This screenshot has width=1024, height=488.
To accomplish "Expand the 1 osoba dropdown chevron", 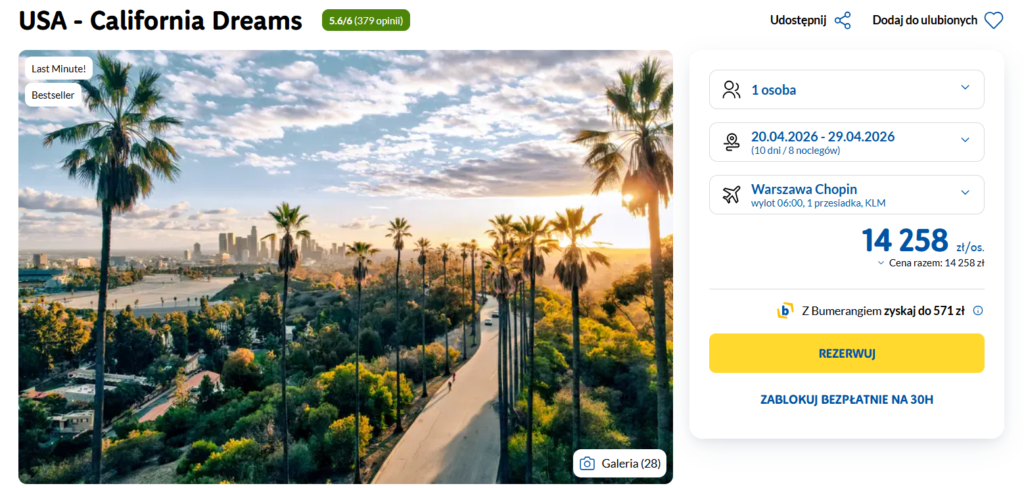I will 965,88.
